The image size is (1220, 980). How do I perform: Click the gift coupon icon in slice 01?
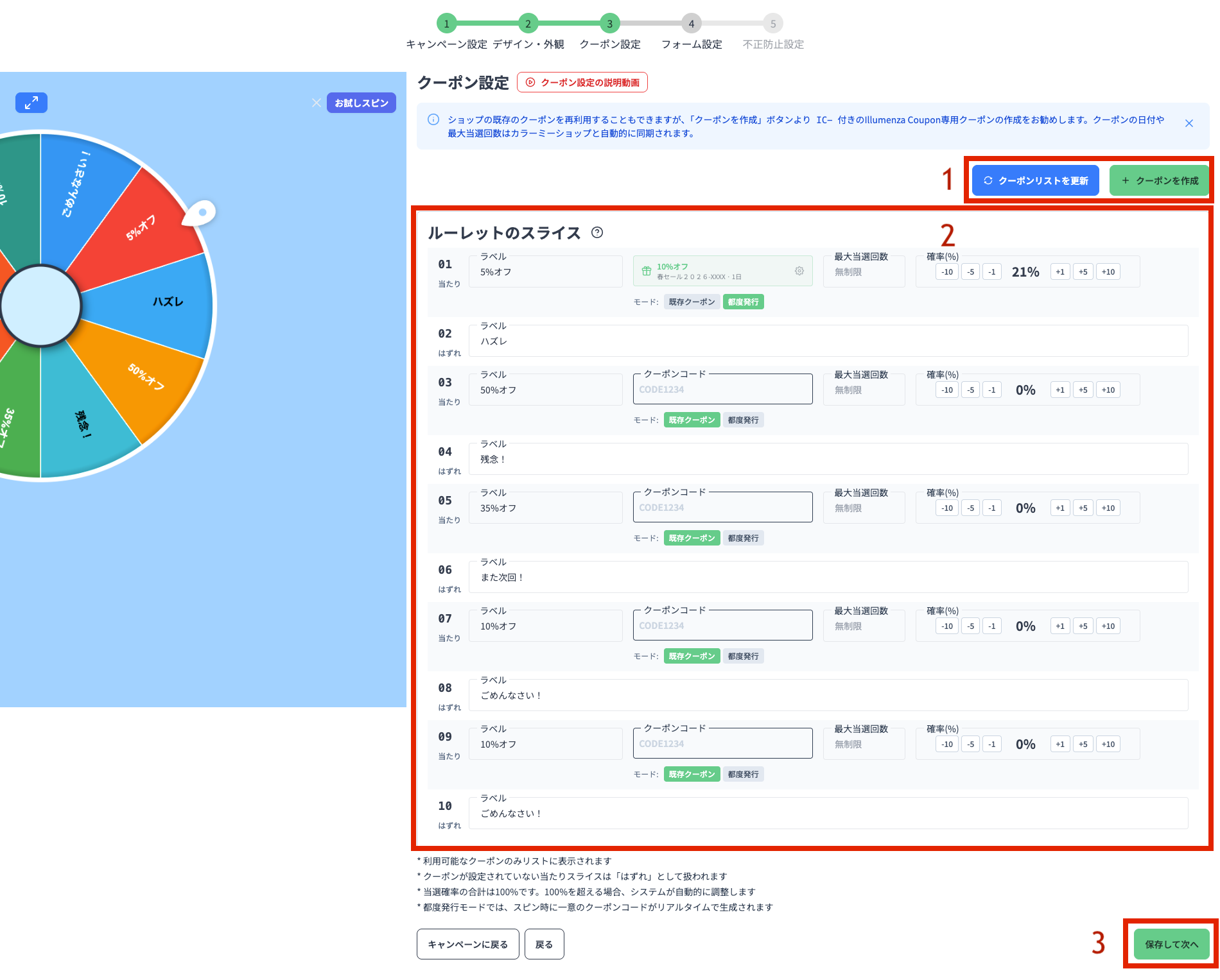pyautogui.click(x=647, y=271)
